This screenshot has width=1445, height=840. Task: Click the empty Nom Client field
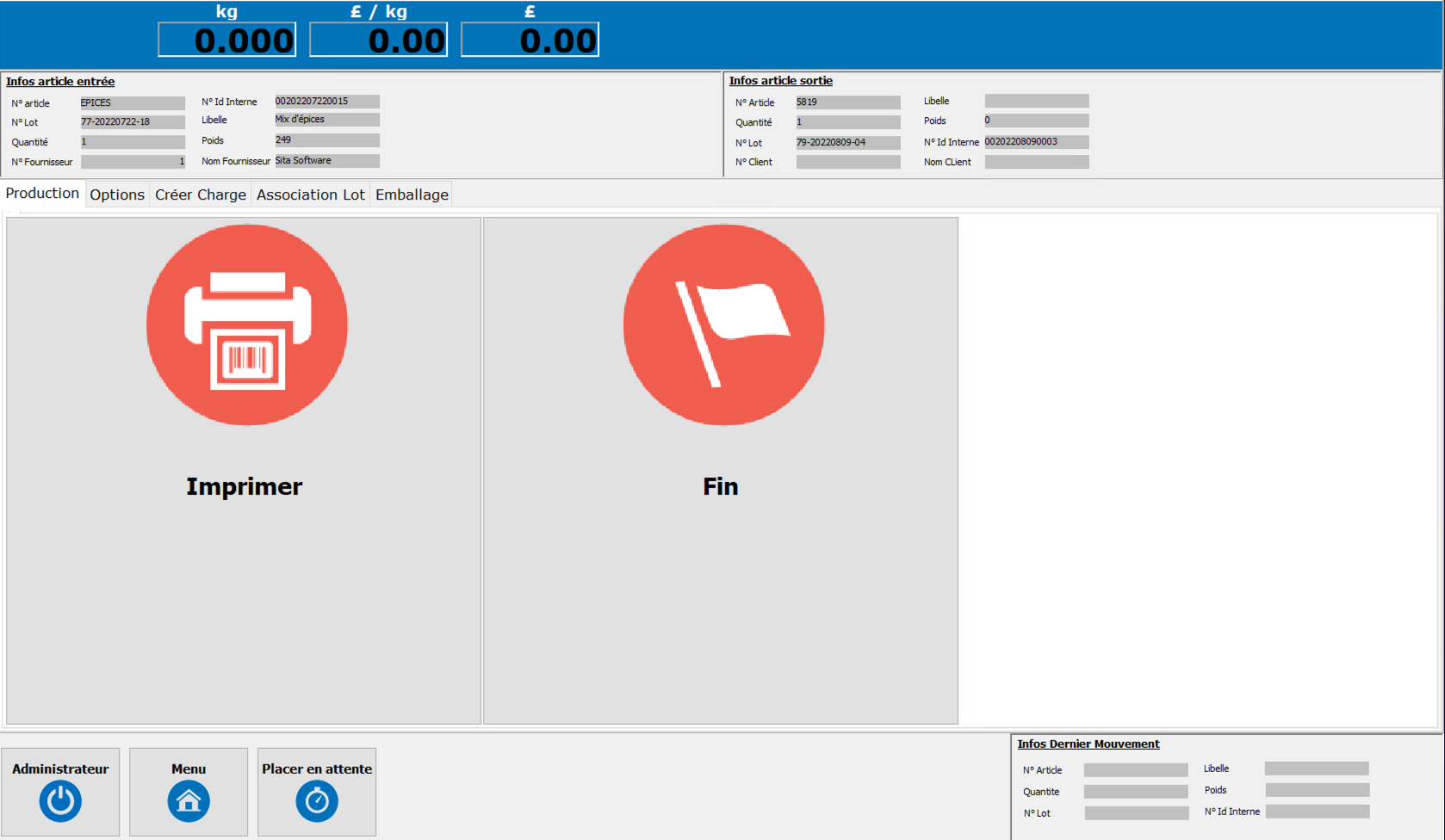tap(1037, 162)
